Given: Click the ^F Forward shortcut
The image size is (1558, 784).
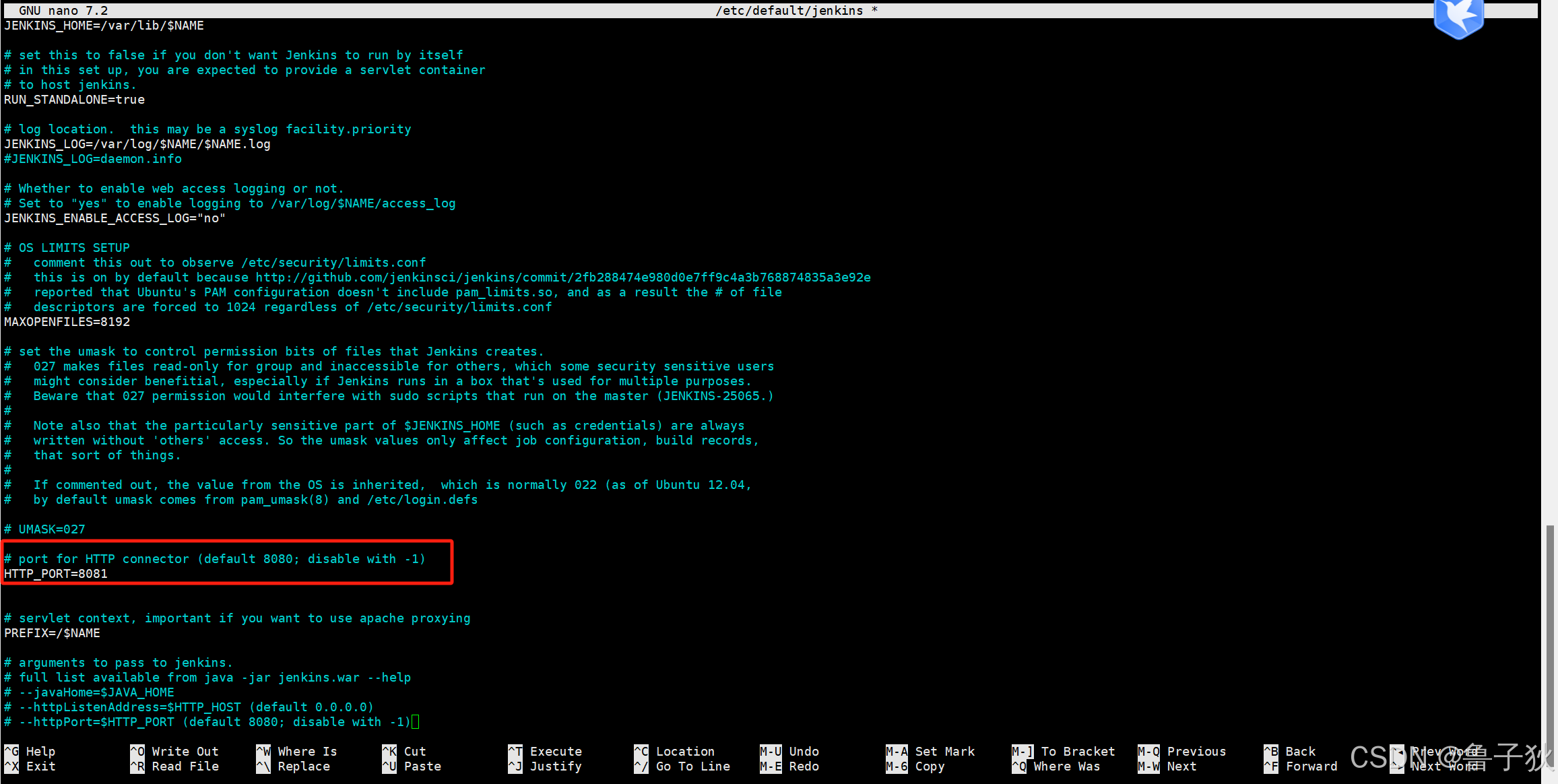Looking at the screenshot, I should coord(1301,766).
